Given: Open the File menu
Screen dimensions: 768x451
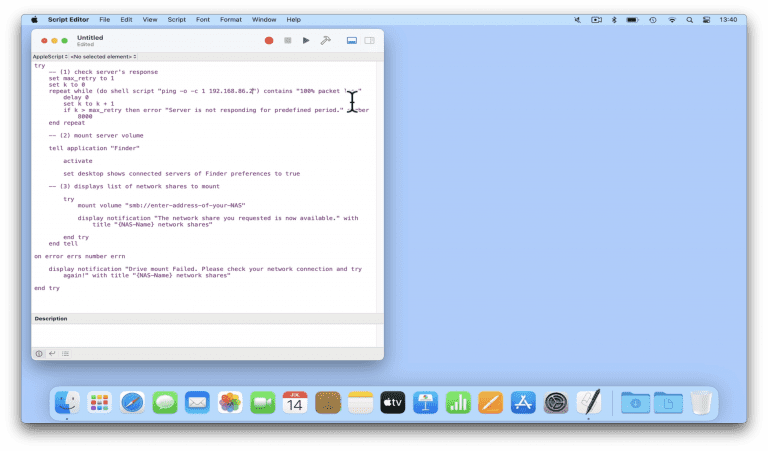Looking at the screenshot, I should (x=104, y=20).
